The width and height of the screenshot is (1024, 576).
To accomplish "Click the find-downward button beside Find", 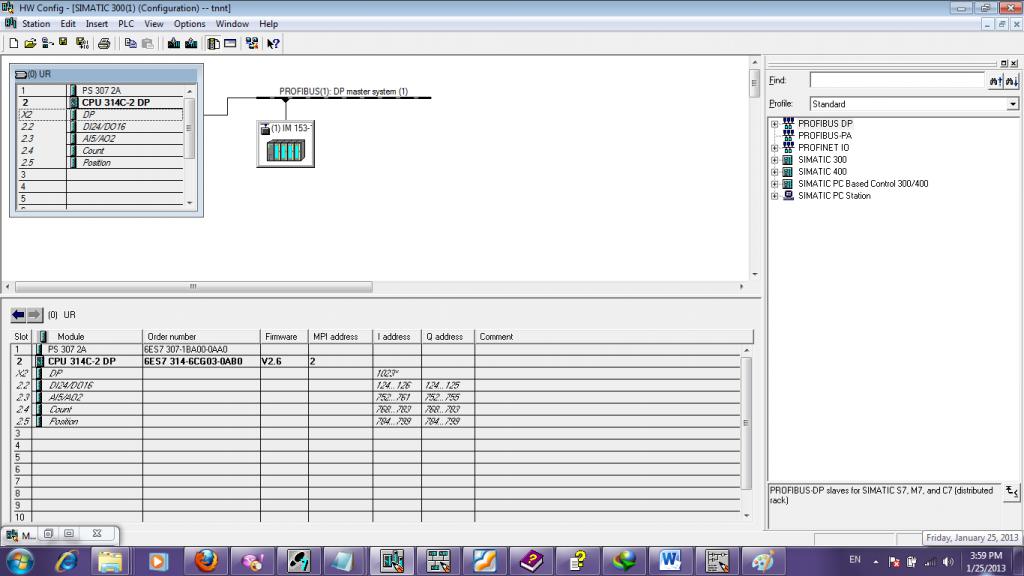I will tap(1012, 81).
